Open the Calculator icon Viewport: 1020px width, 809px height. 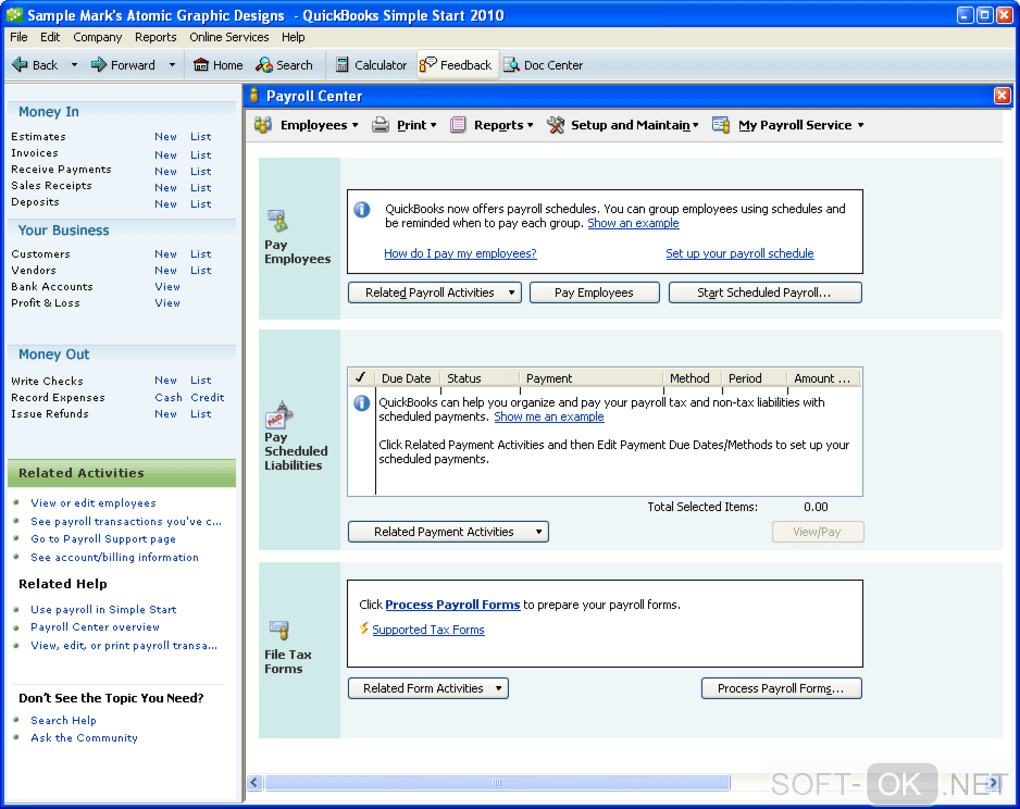point(342,64)
